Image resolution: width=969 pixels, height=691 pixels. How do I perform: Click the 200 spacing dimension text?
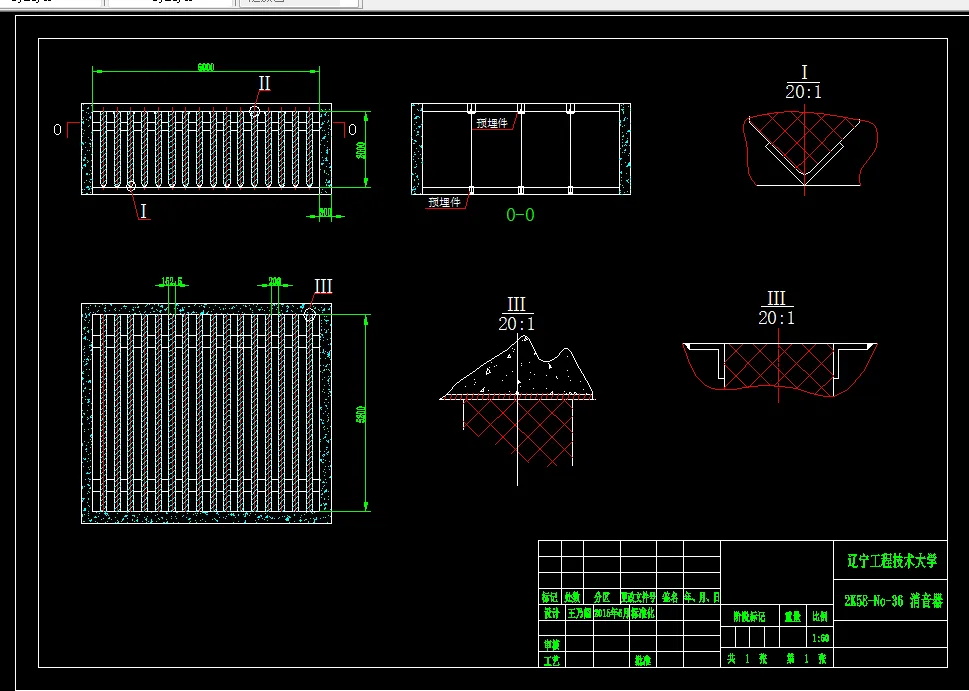pyautogui.click(x=275, y=281)
